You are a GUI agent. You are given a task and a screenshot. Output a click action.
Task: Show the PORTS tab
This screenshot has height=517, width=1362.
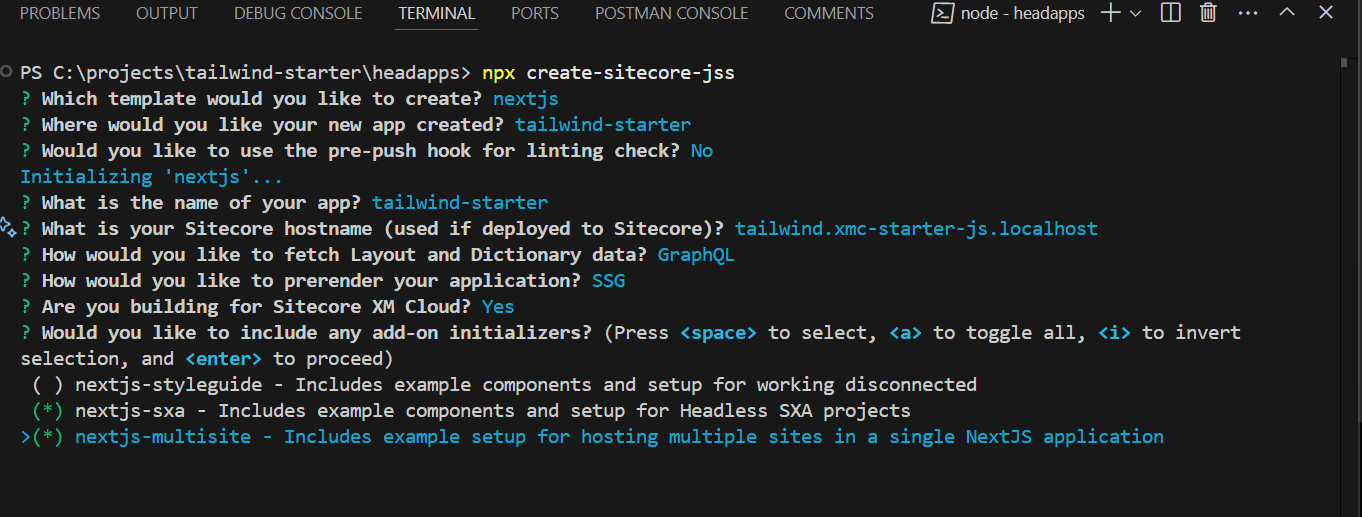tap(535, 14)
